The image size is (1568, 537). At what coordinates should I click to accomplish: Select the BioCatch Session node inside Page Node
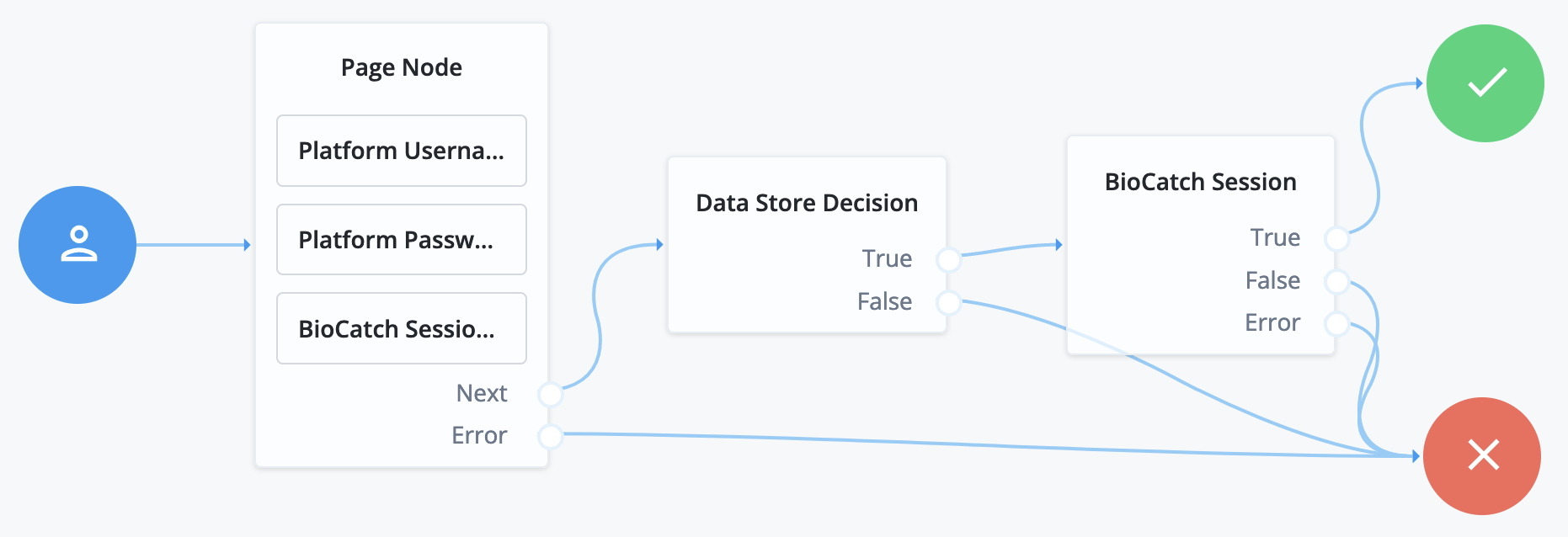pyautogui.click(x=402, y=328)
